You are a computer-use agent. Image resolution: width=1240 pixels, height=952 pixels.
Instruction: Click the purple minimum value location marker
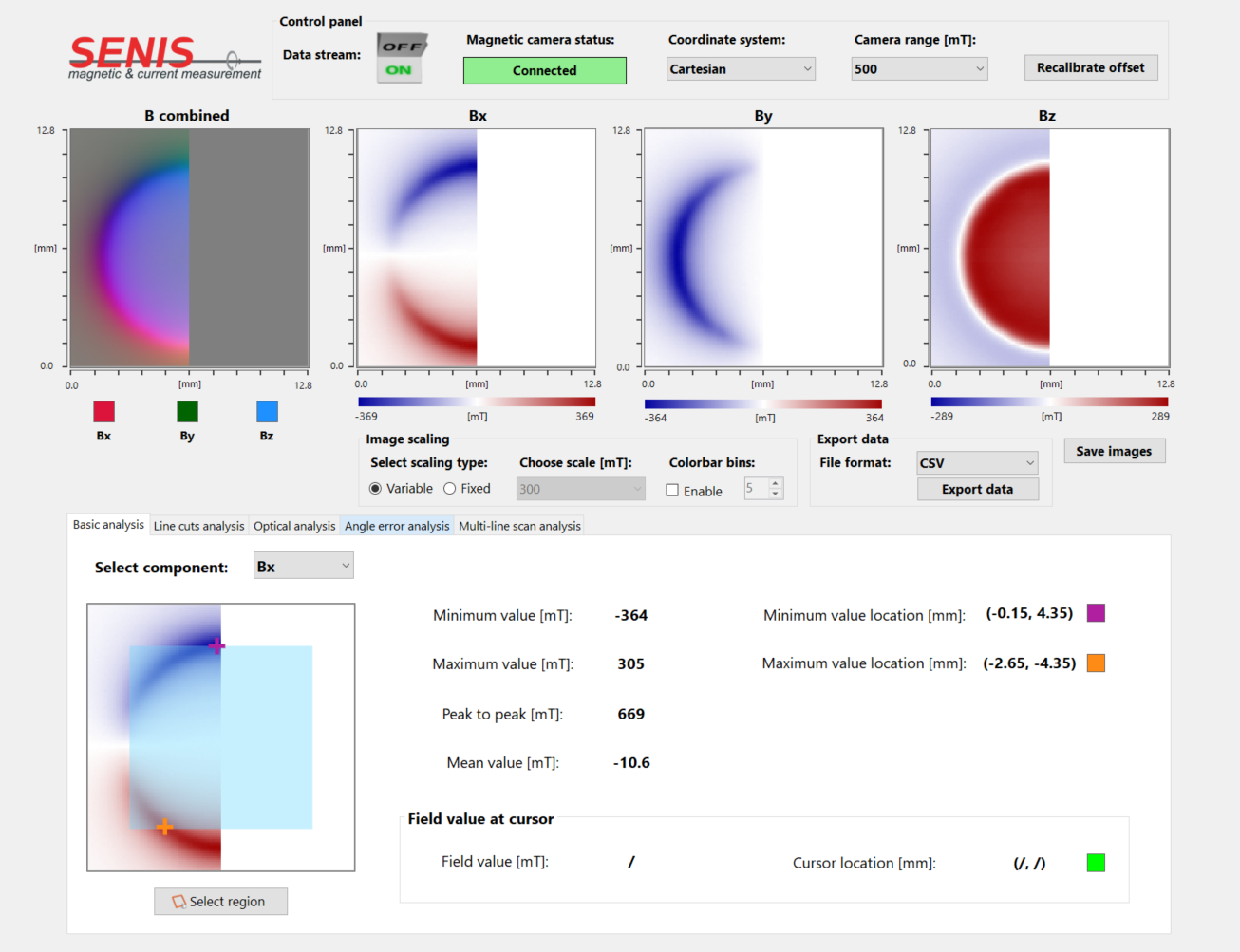1096,613
